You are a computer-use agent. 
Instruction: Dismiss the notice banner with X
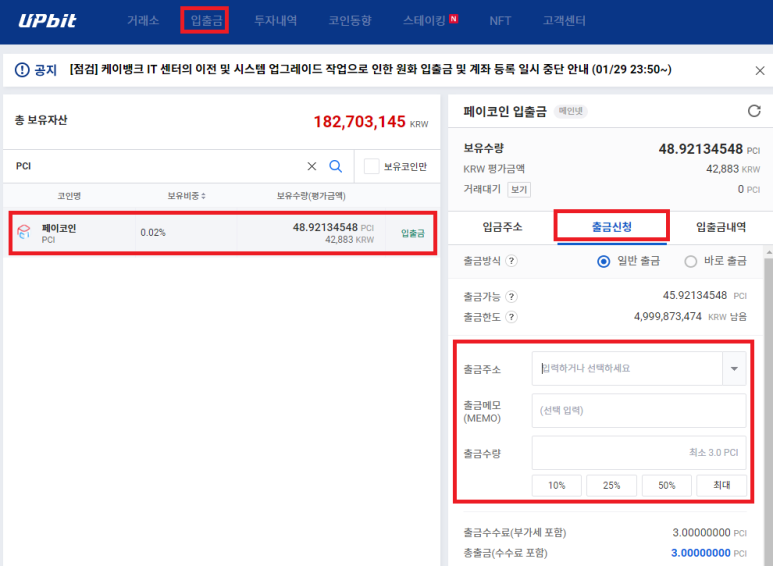pyautogui.click(x=760, y=71)
